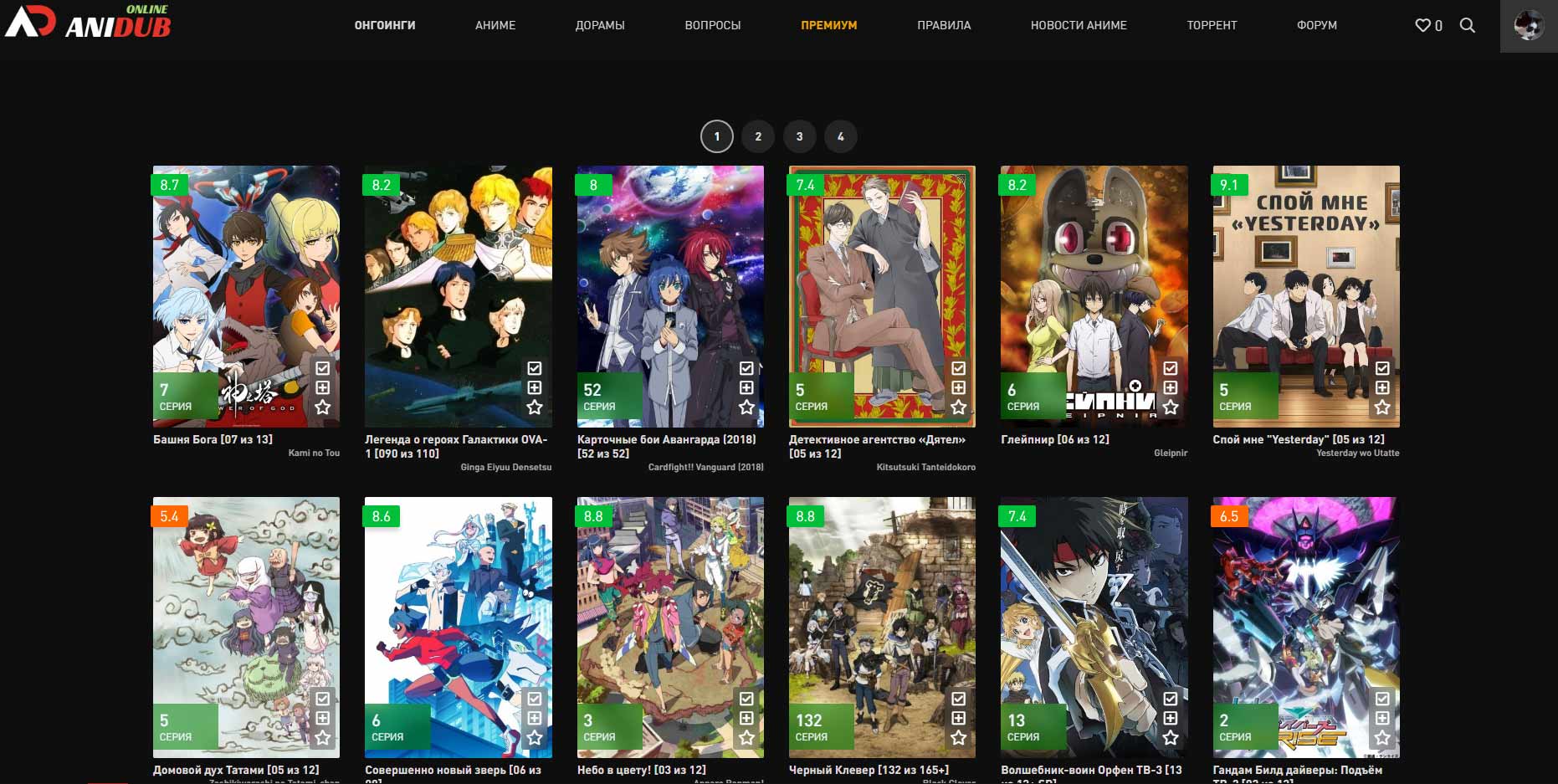
Task: Go to НОВОСТИ АНИМЕ
Action: (1079, 25)
